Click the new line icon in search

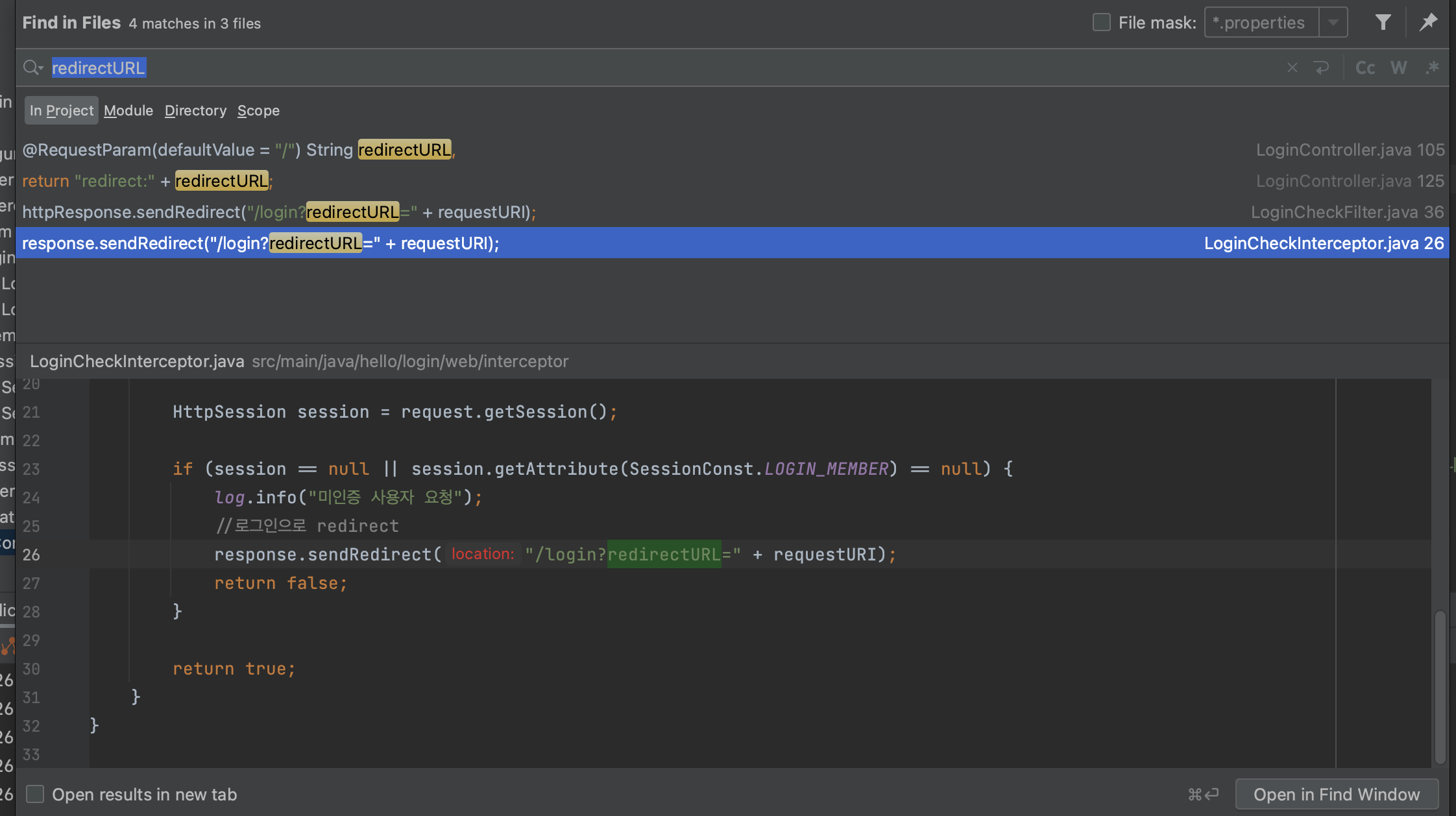pyautogui.click(x=1321, y=67)
